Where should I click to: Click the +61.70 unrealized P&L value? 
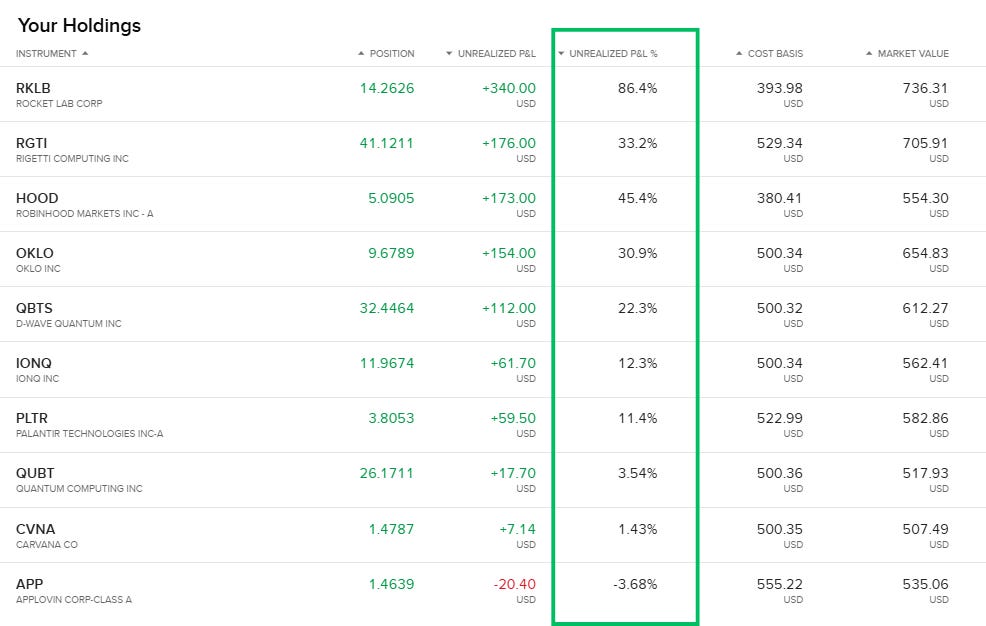[x=513, y=363]
